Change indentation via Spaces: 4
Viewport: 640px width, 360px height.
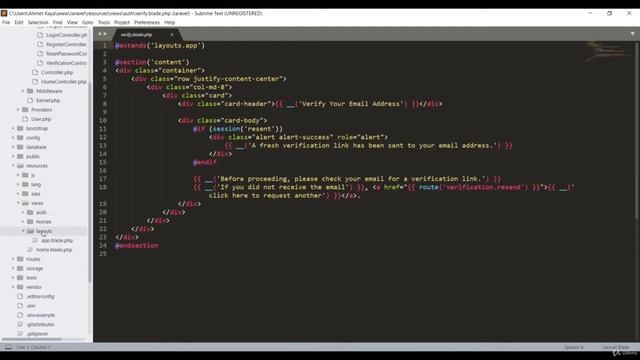click(574, 347)
